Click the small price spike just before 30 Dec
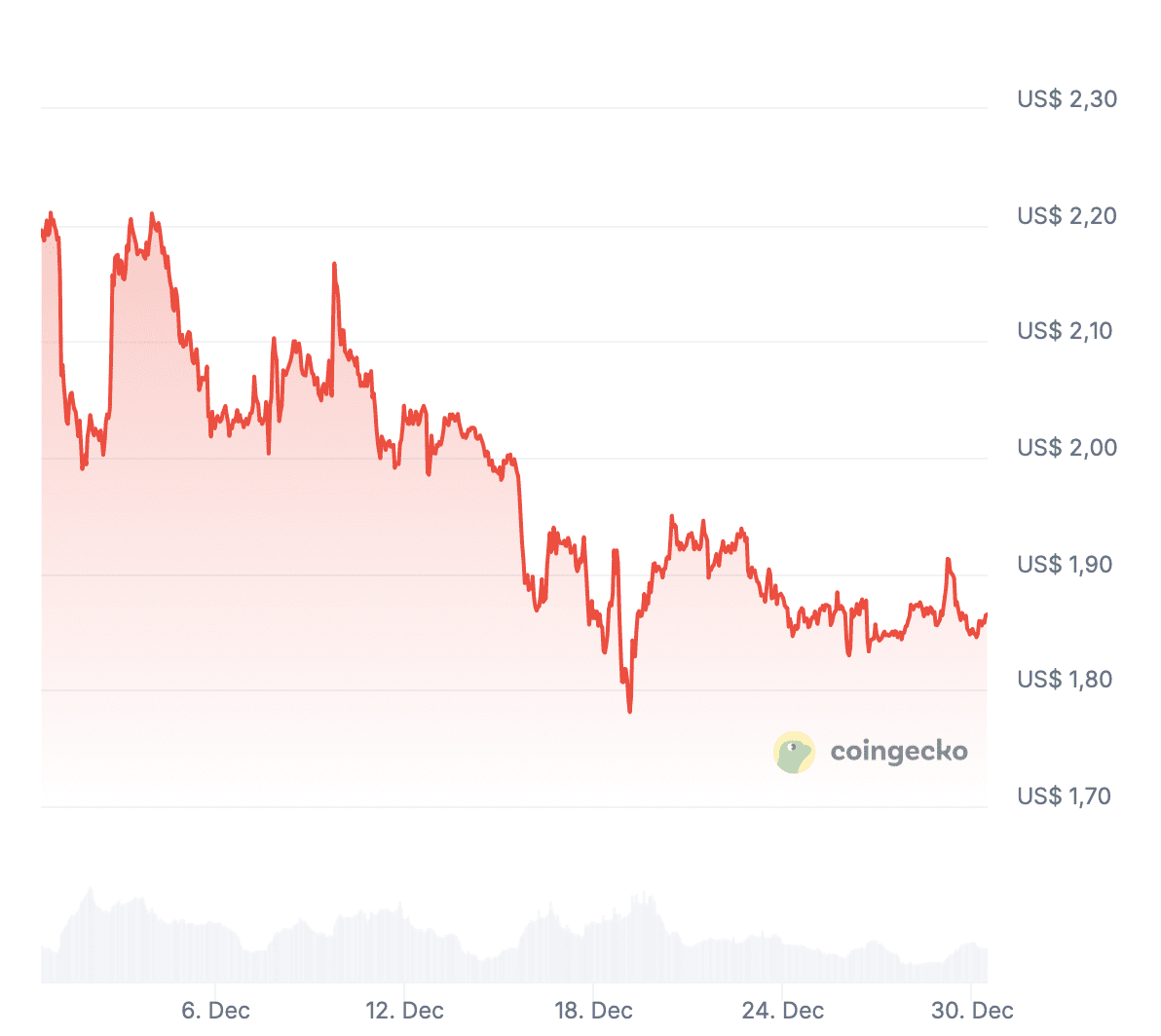This screenshot has height=1036, width=1161. [x=947, y=560]
